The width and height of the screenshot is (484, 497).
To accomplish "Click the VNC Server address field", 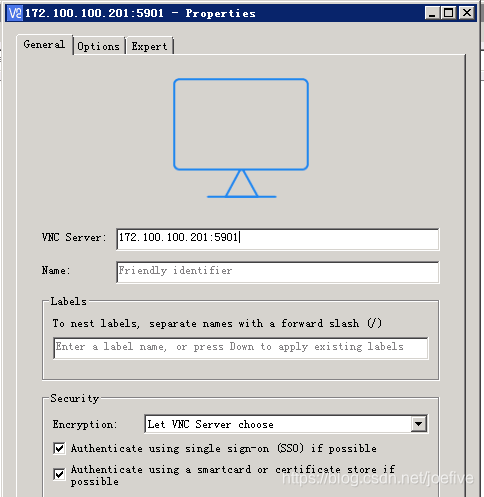I will point(278,239).
